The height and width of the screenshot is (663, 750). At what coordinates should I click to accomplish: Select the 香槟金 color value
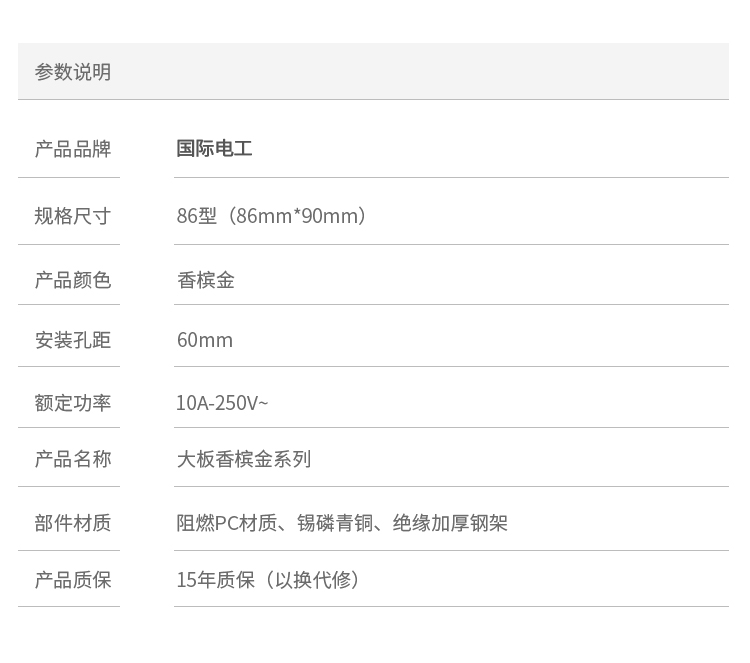click(x=205, y=280)
